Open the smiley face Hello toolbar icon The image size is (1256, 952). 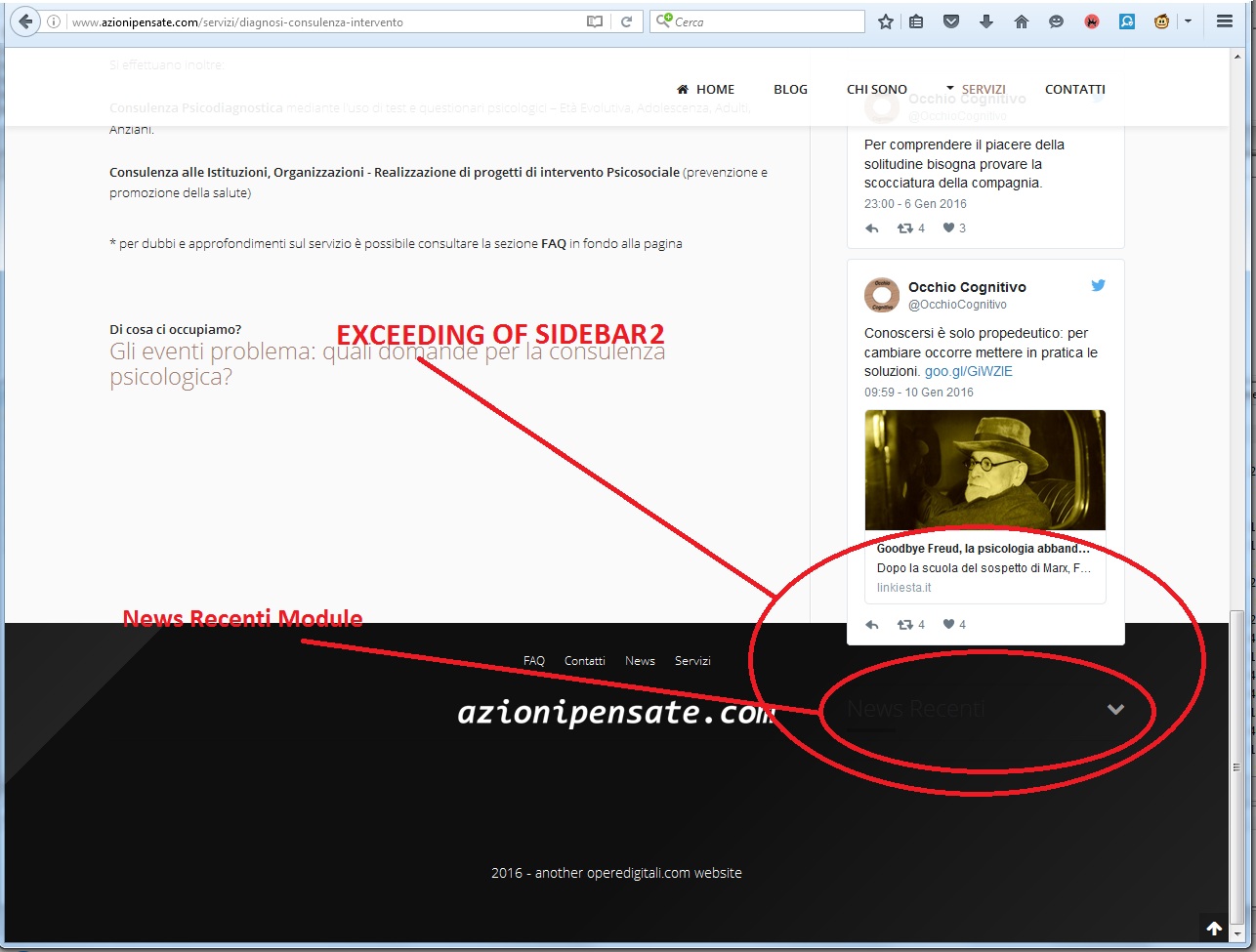pyautogui.click(x=1056, y=21)
